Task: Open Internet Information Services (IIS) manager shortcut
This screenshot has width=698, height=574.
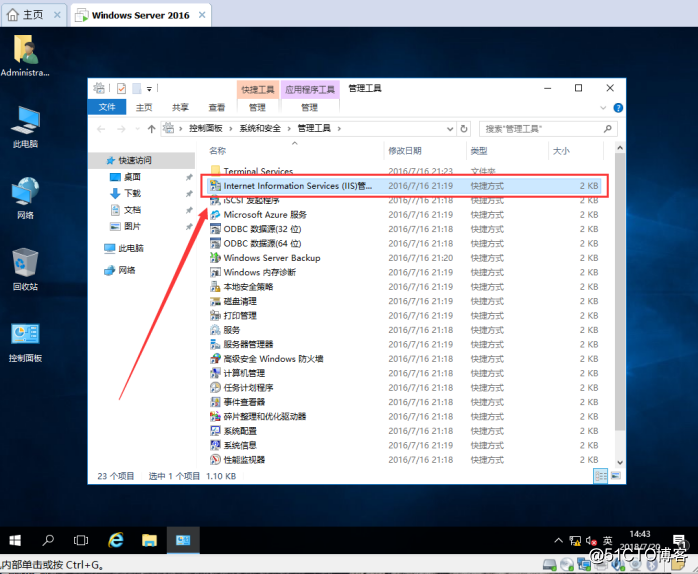Action: (405, 186)
